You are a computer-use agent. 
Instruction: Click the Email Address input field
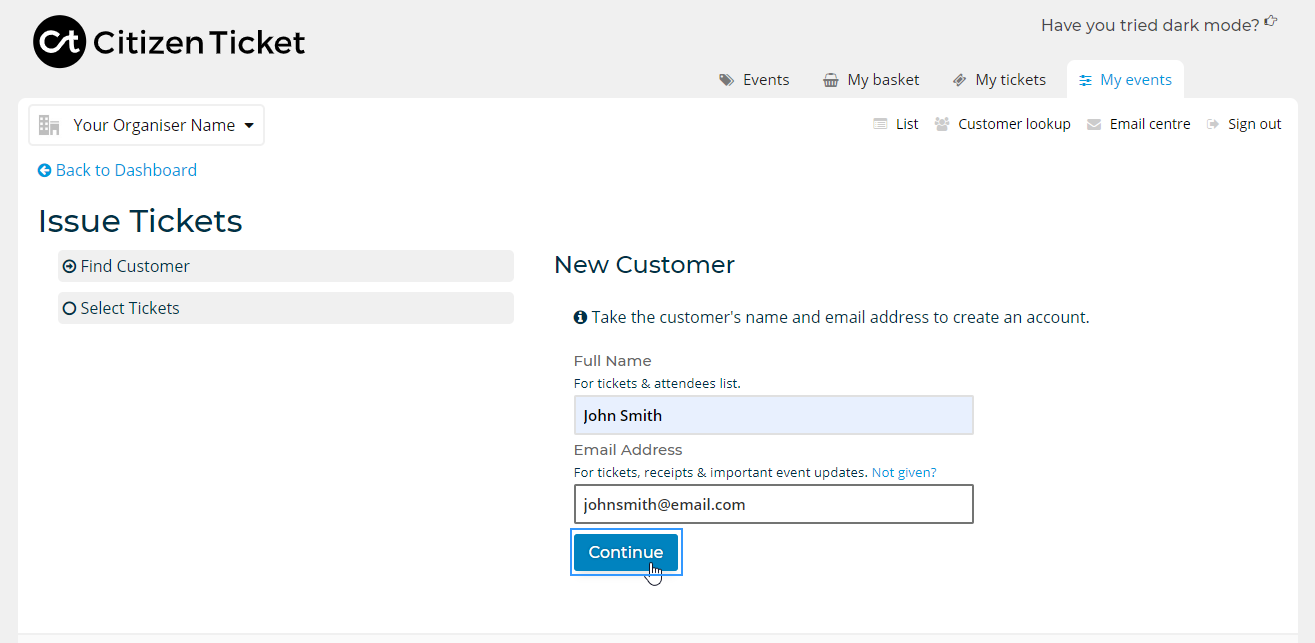point(773,504)
